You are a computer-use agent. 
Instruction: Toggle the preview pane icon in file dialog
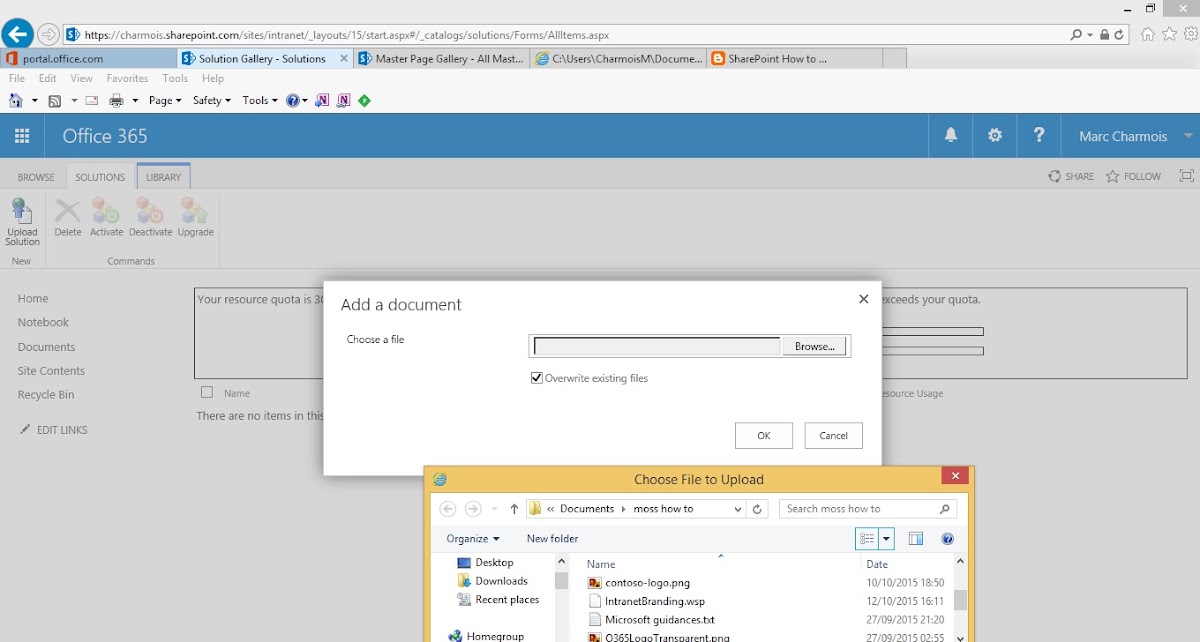915,539
